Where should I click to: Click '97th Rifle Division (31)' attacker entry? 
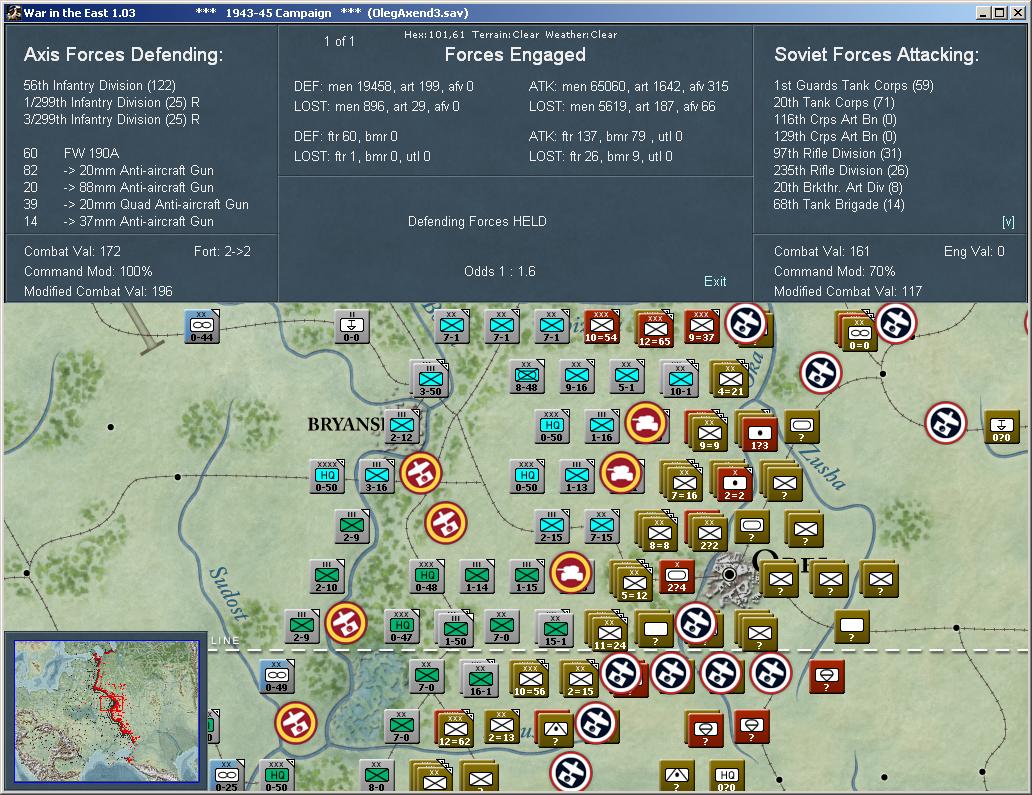point(837,153)
